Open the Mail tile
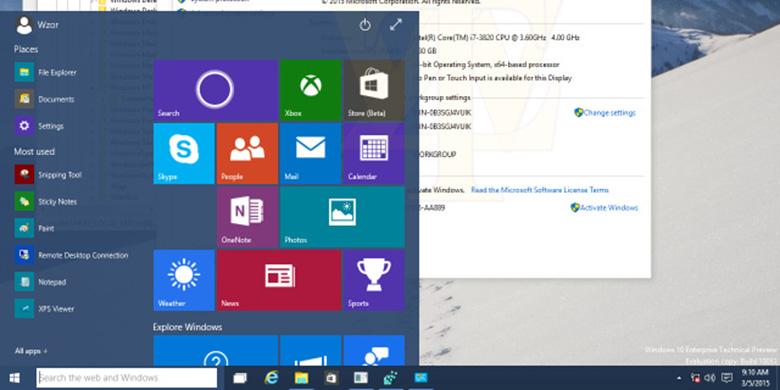The height and width of the screenshot is (390, 780). (310, 153)
